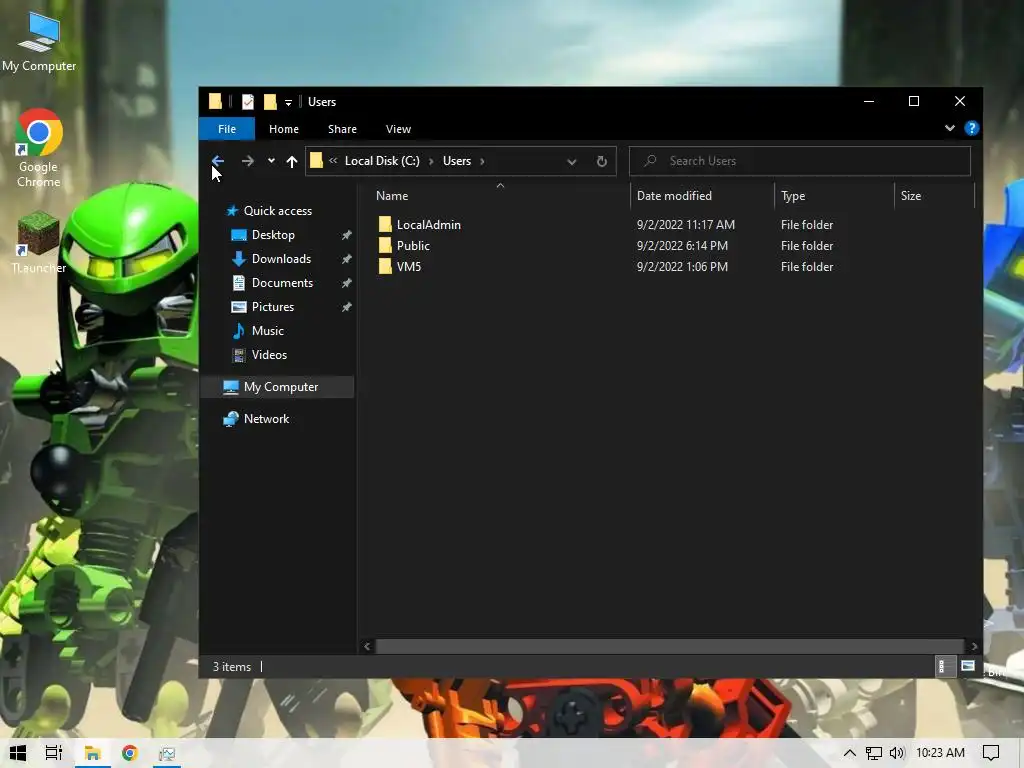1024x768 pixels.
Task: Click the VM5 folder icon
Action: 385,266
